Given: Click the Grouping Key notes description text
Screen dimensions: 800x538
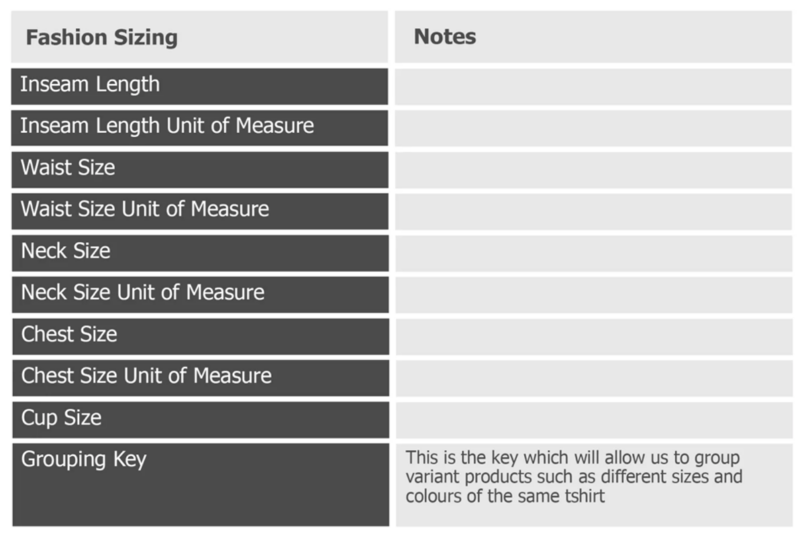Looking at the screenshot, I should click(x=573, y=477).
